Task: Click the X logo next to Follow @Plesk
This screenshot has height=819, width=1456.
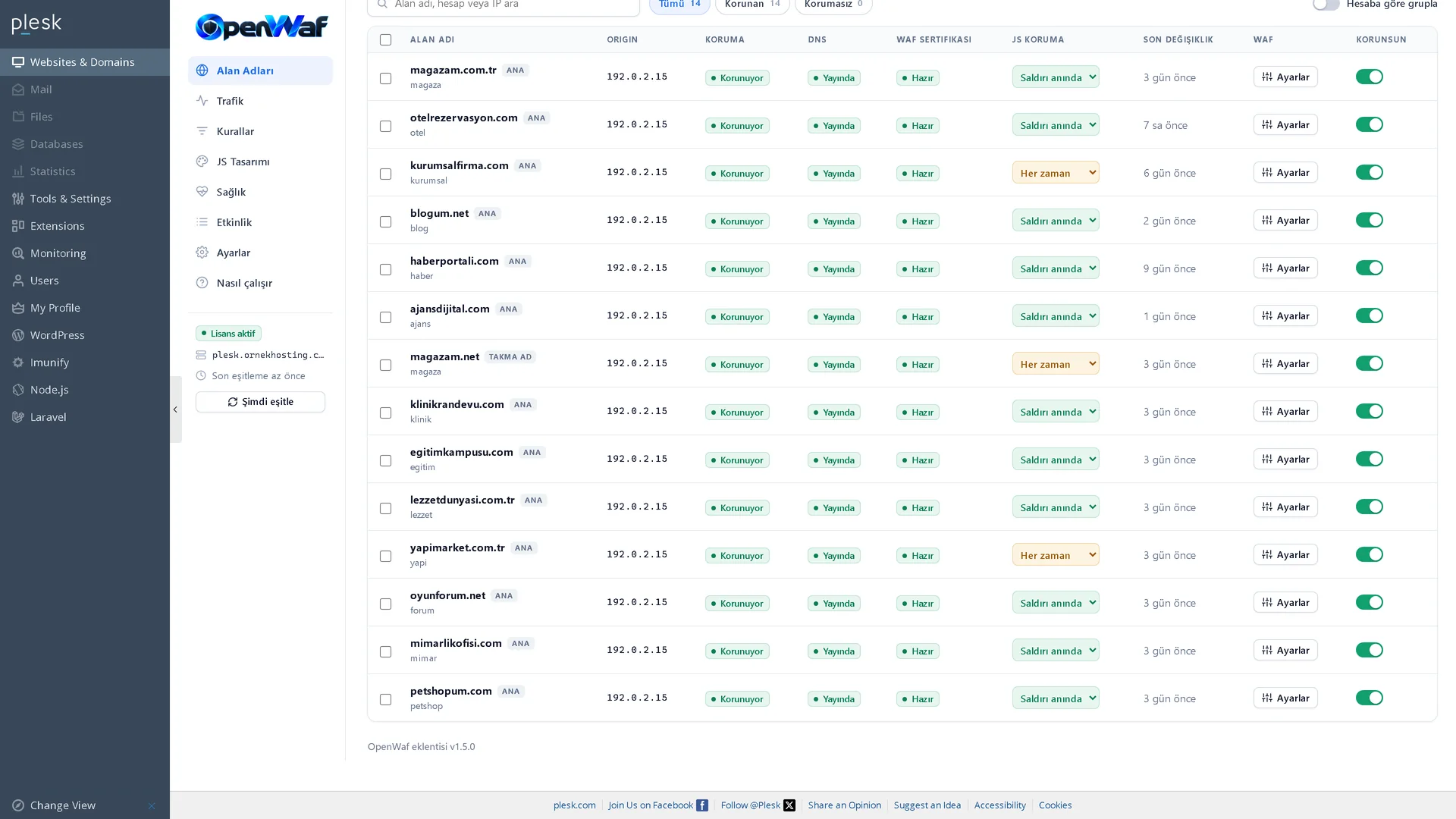Action: 789,805
